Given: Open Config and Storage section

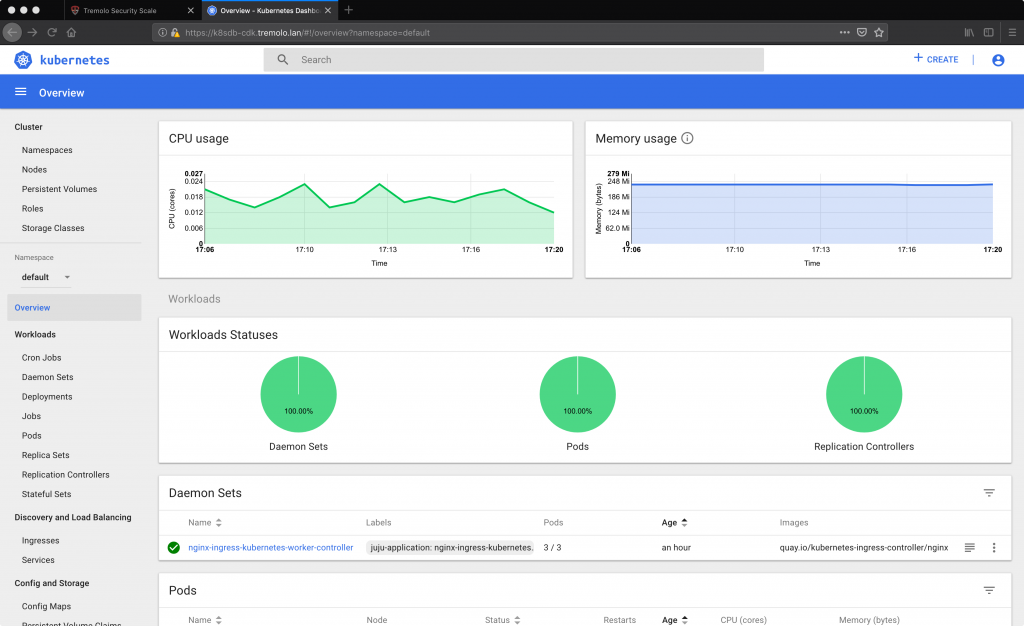Looking at the screenshot, I should click(52, 584).
